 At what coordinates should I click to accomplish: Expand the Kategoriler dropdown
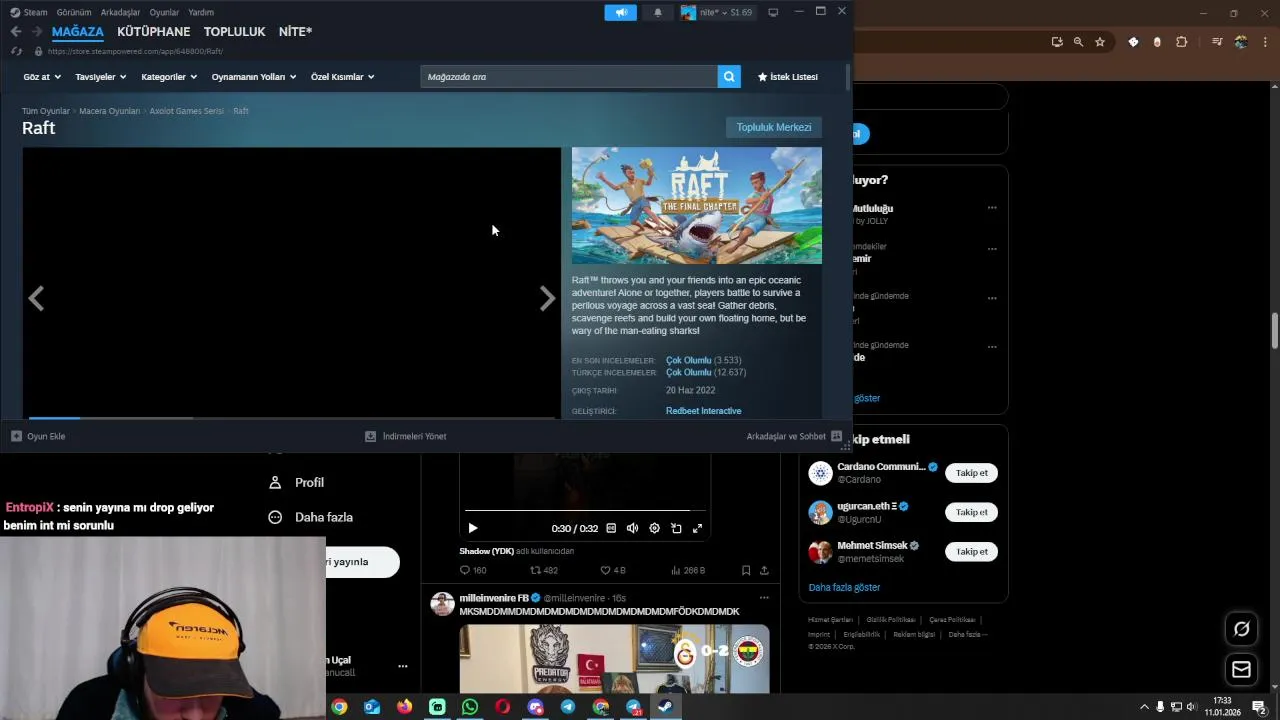169,77
